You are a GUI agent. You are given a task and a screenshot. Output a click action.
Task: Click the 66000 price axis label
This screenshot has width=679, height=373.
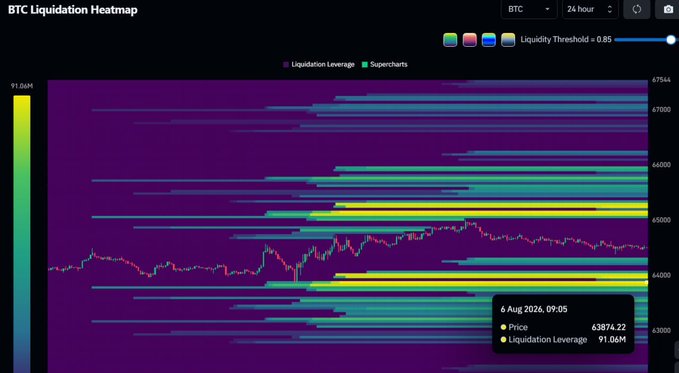(x=661, y=165)
